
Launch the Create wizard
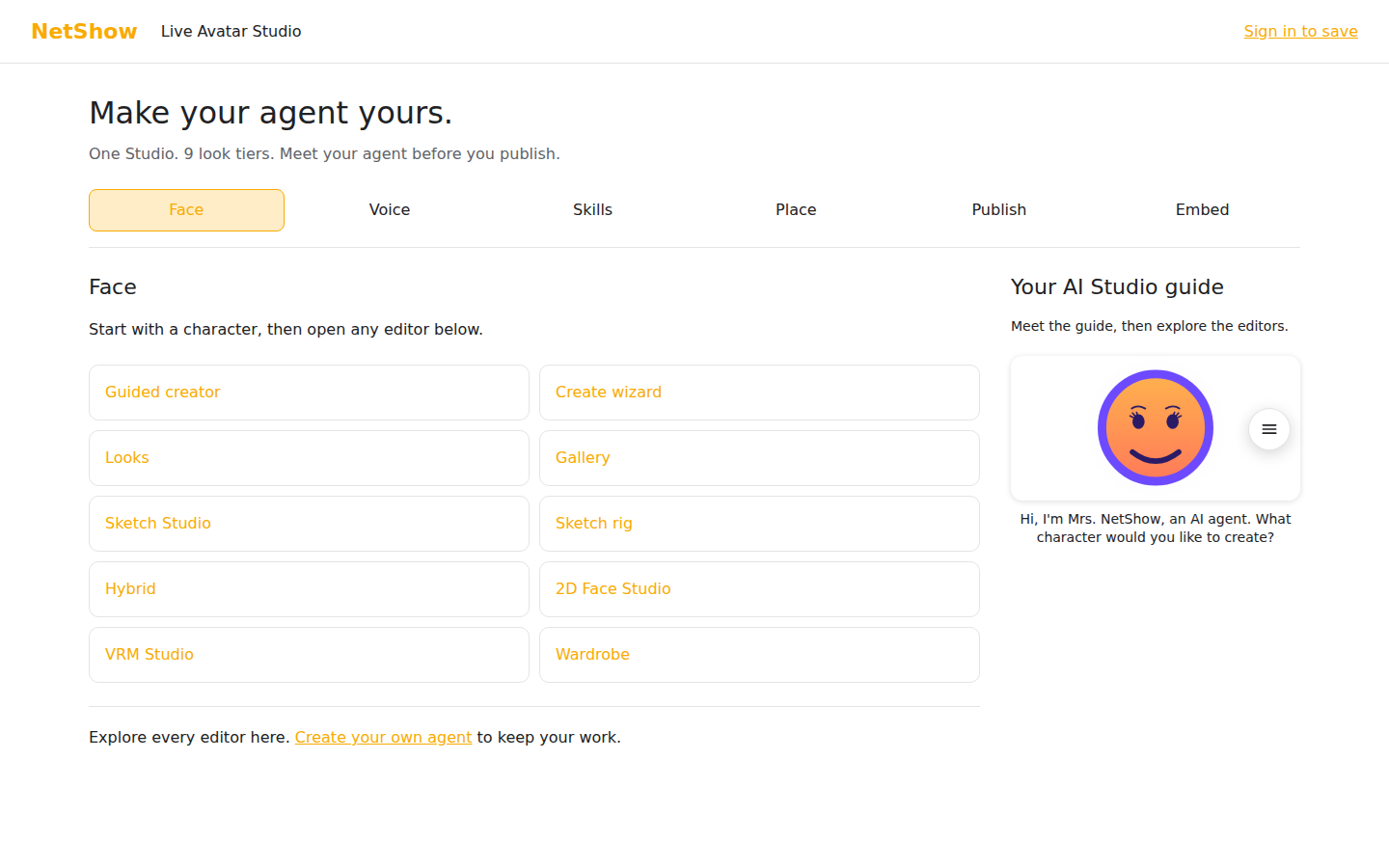pyautogui.click(x=759, y=393)
